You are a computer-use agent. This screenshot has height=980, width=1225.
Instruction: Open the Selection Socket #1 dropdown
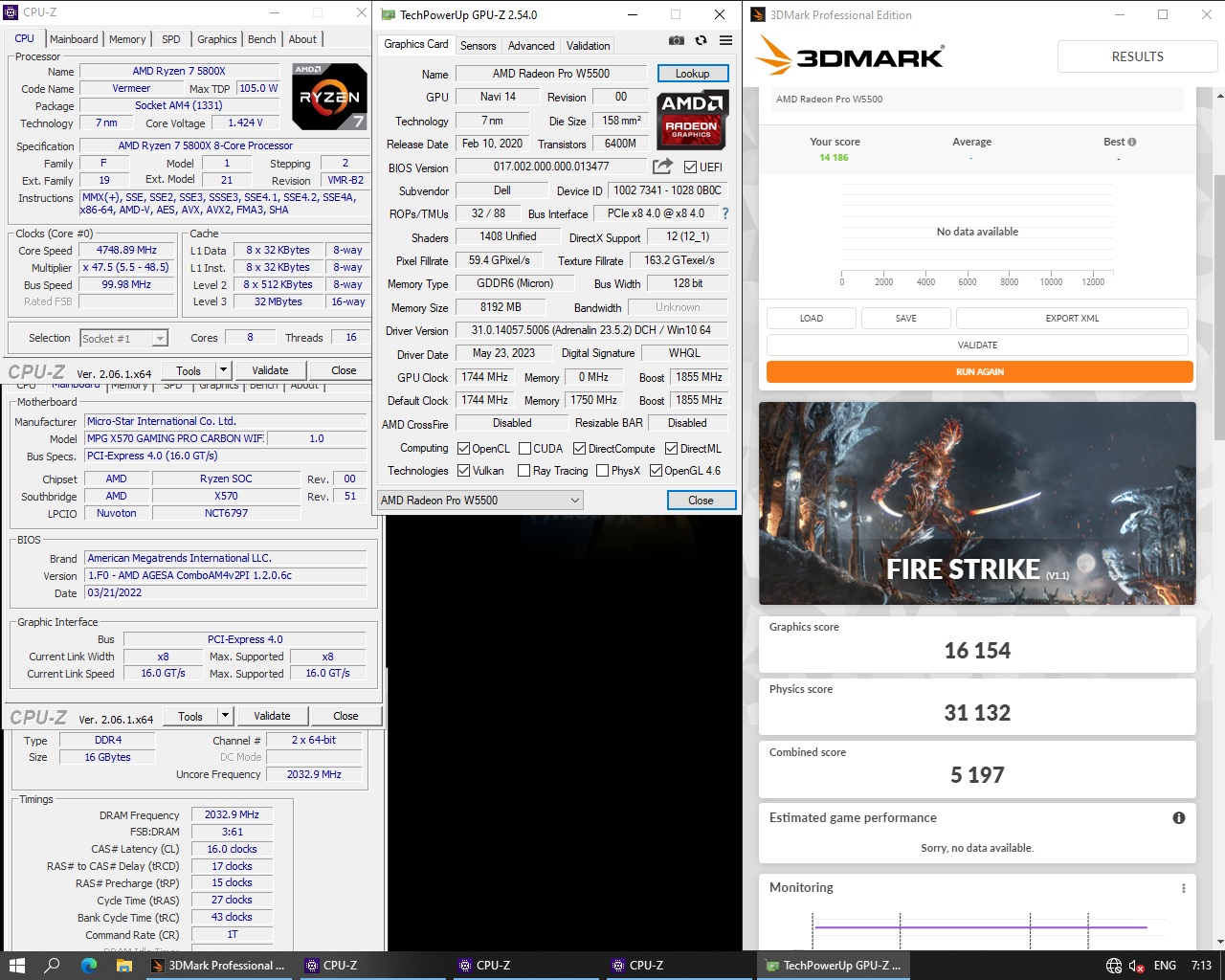coord(123,338)
